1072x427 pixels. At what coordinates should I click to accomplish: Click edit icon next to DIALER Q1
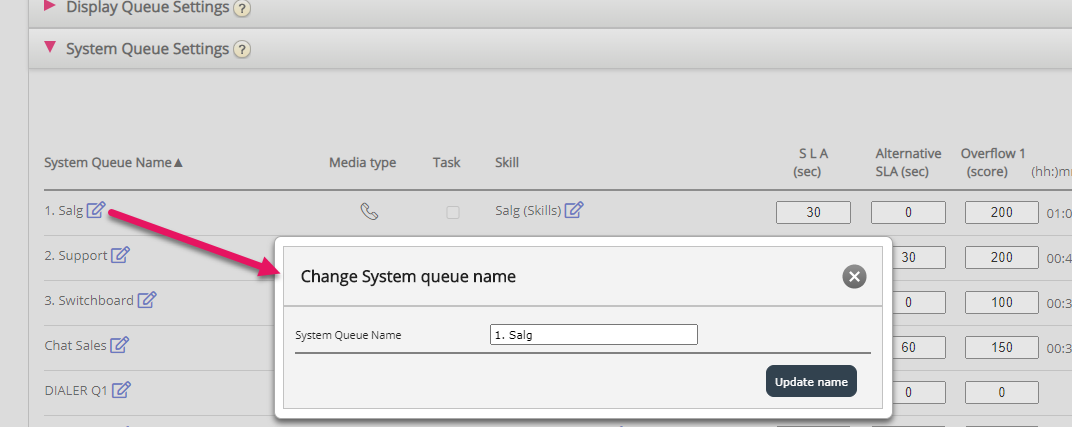coord(122,390)
